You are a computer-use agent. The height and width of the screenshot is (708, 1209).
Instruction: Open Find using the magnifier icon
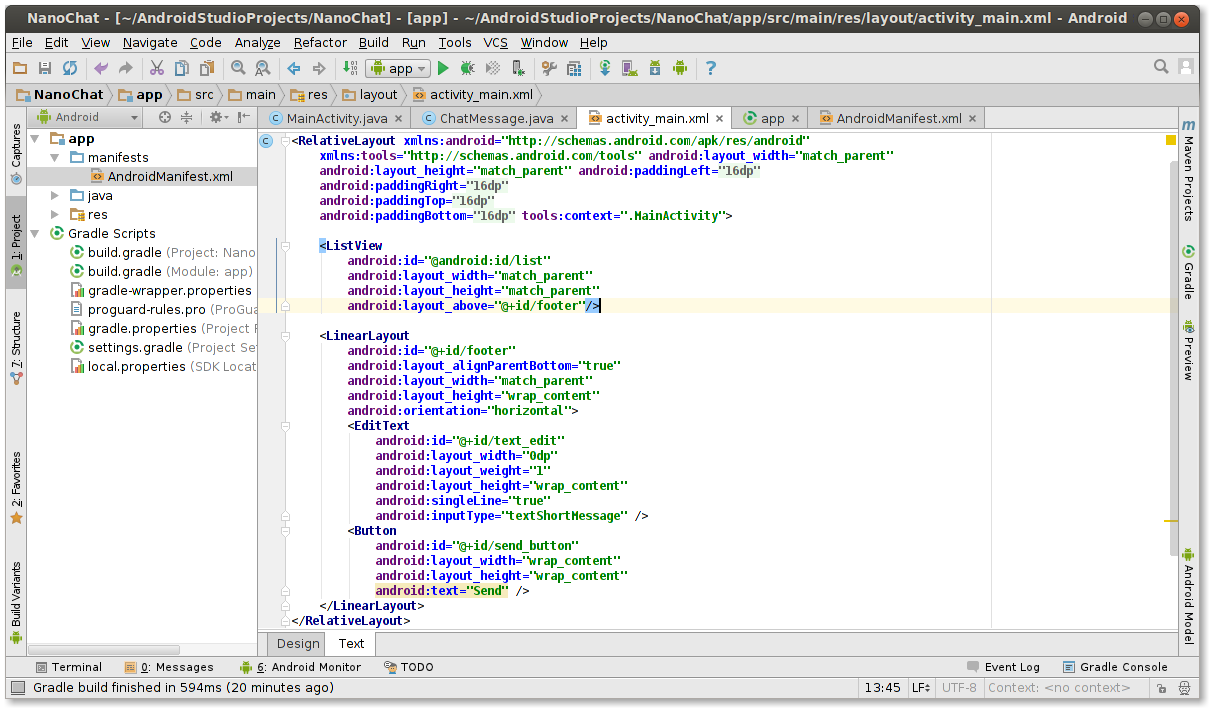pos(238,68)
